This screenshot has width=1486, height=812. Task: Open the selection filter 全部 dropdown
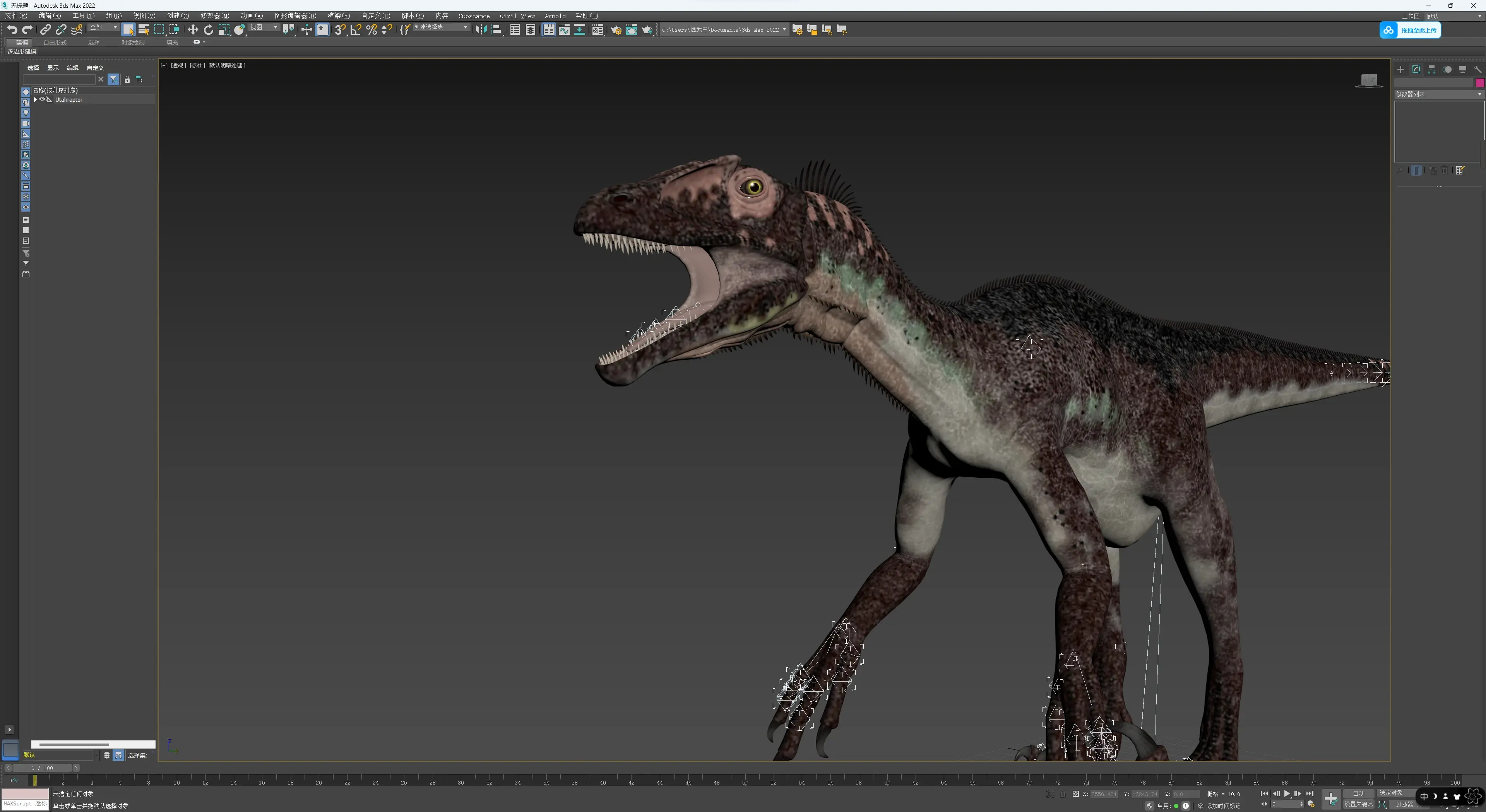tap(104, 28)
